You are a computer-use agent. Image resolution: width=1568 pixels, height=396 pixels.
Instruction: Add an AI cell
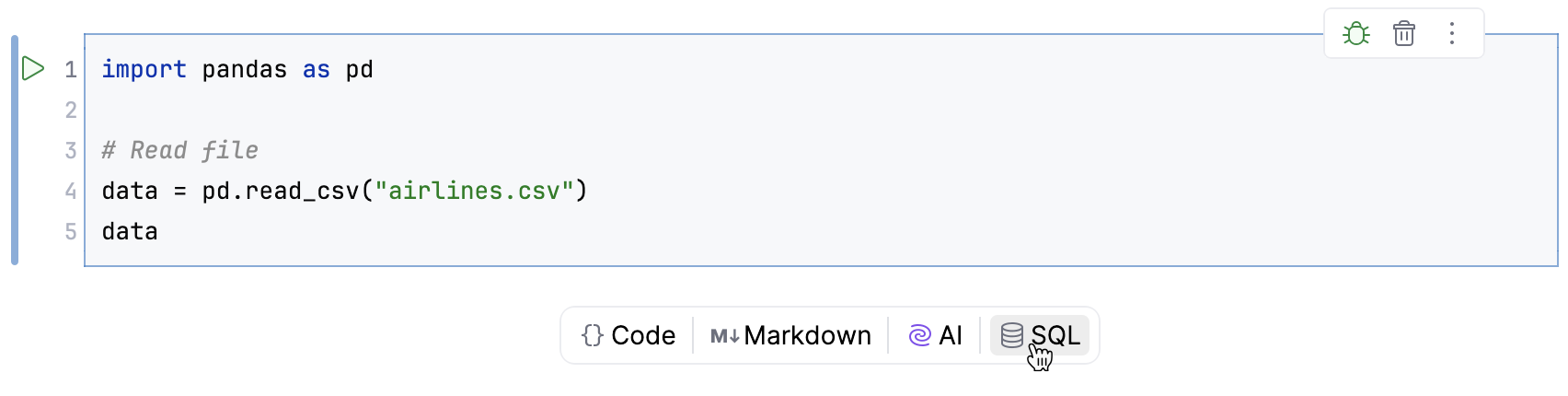coord(935,335)
